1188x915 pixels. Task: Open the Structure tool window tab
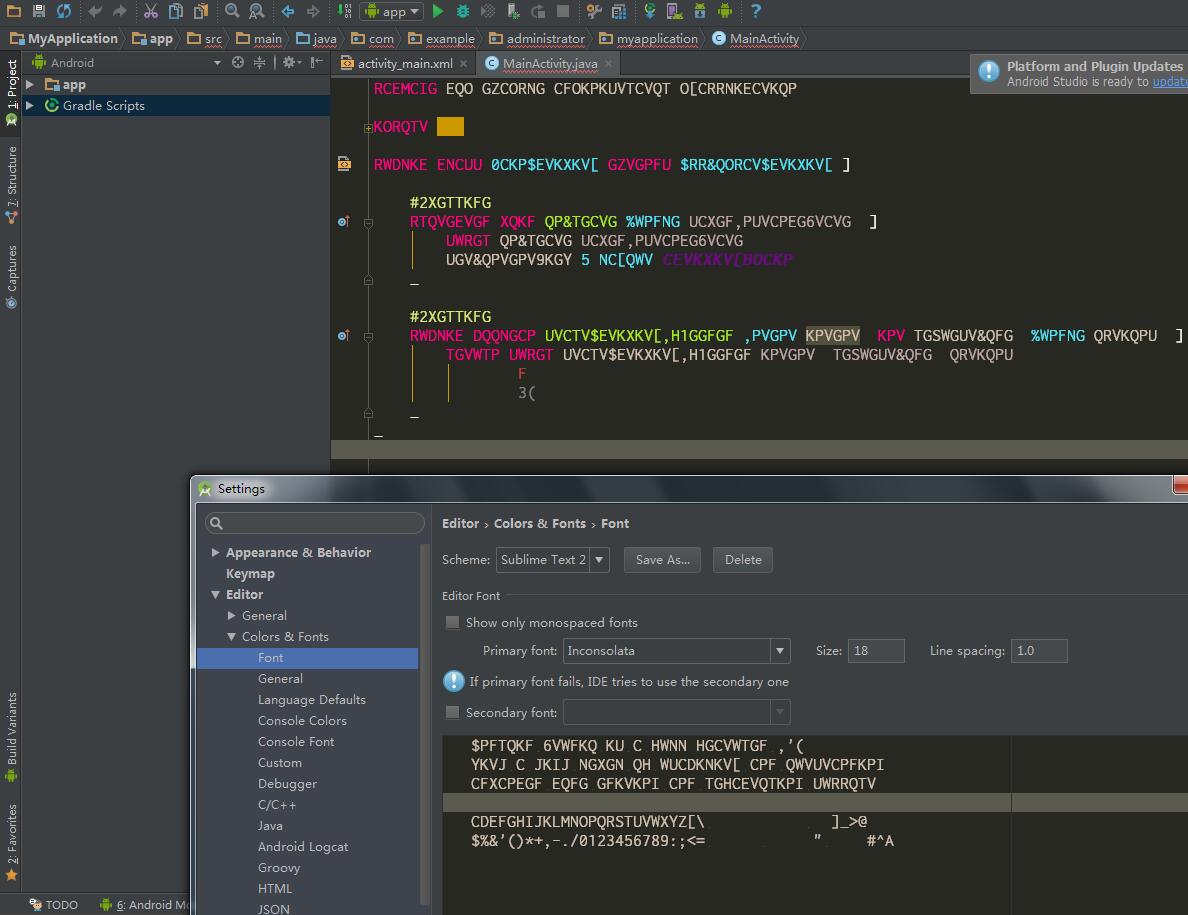[11, 185]
